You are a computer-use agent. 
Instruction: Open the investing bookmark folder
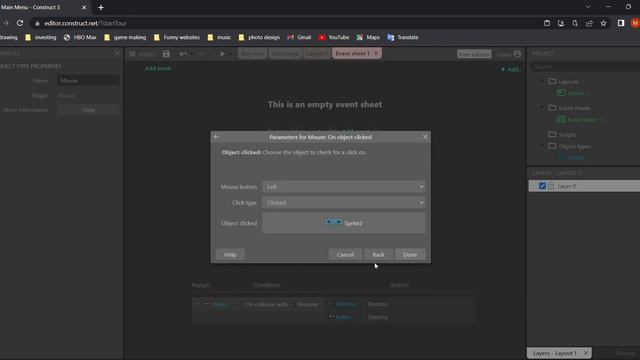pos(40,37)
